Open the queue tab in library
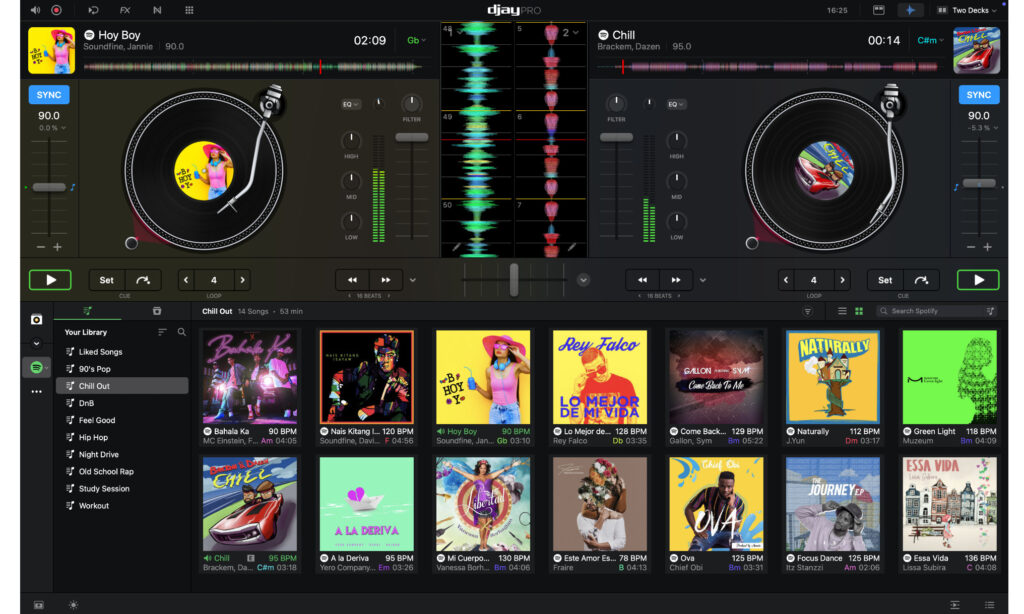The width and height of the screenshot is (1024, 614). pos(157,311)
